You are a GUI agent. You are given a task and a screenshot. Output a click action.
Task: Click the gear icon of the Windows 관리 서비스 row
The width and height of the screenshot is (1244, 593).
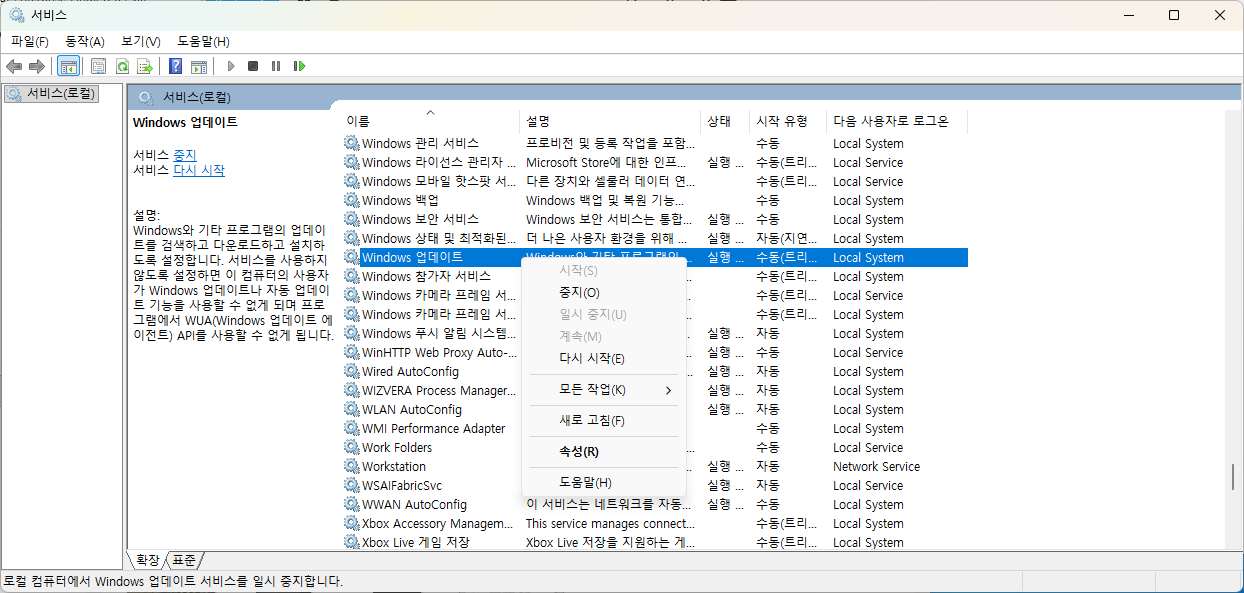pos(351,143)
